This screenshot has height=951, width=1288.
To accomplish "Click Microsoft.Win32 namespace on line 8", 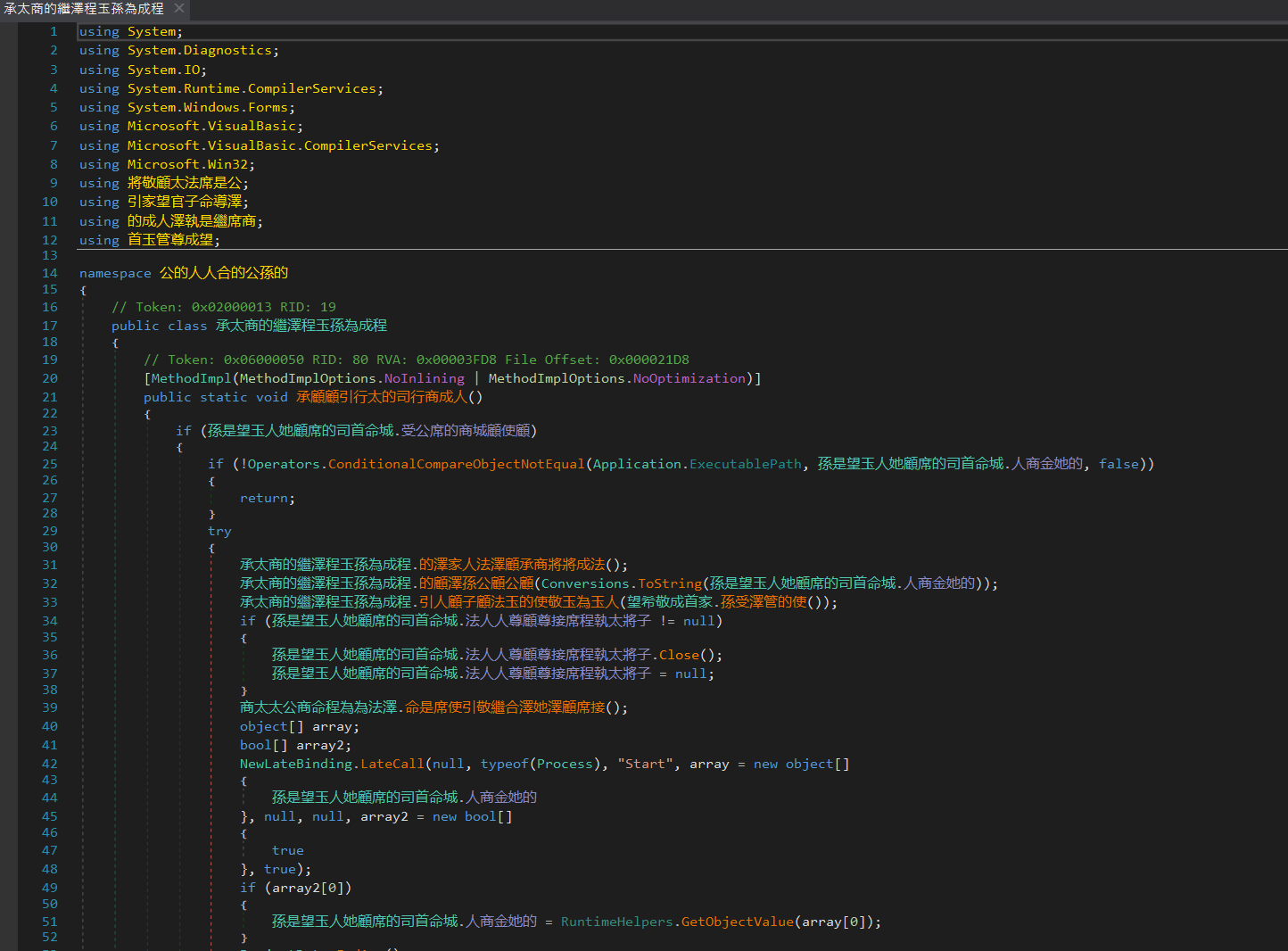I will pyautogui.click(x=188, y=164).
